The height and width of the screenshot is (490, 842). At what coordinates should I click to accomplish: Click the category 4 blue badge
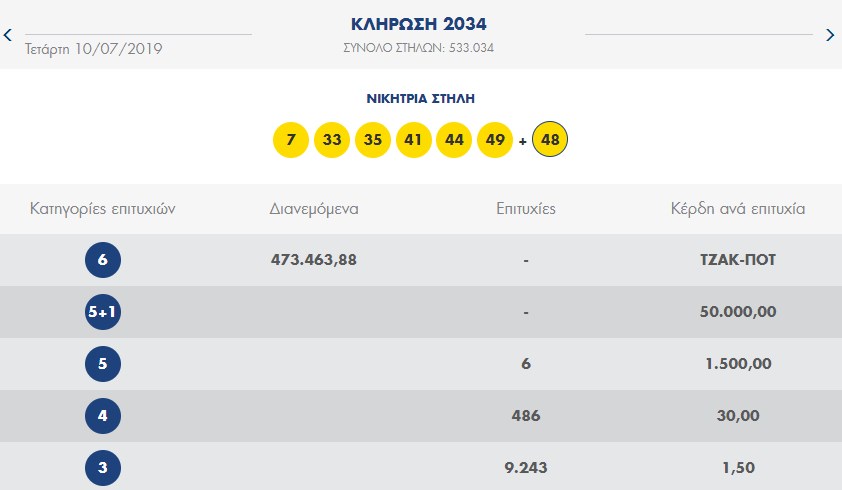click(x=103, y=416)
